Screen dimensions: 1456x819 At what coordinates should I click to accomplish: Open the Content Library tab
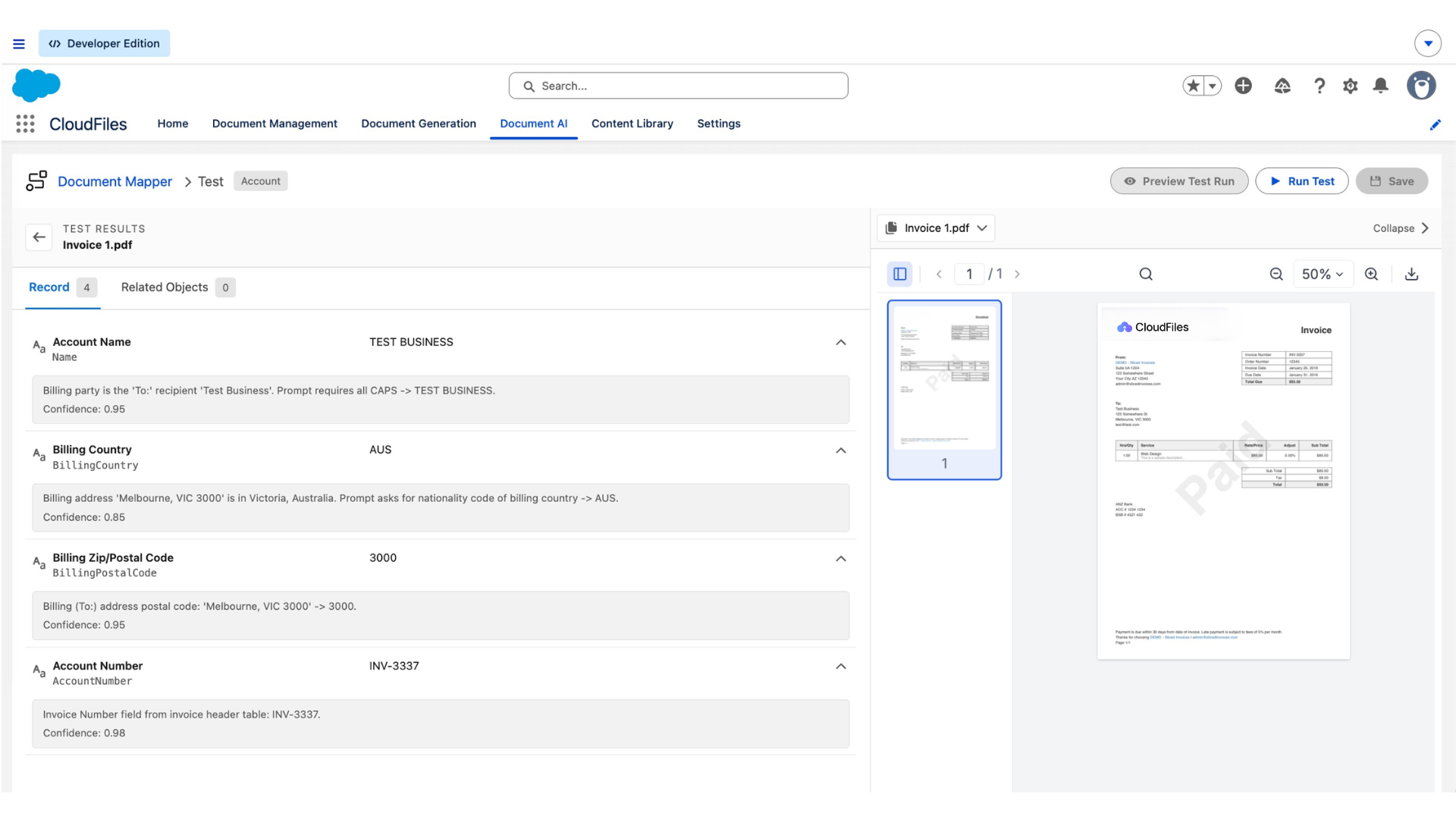click(x=632, y=124)
